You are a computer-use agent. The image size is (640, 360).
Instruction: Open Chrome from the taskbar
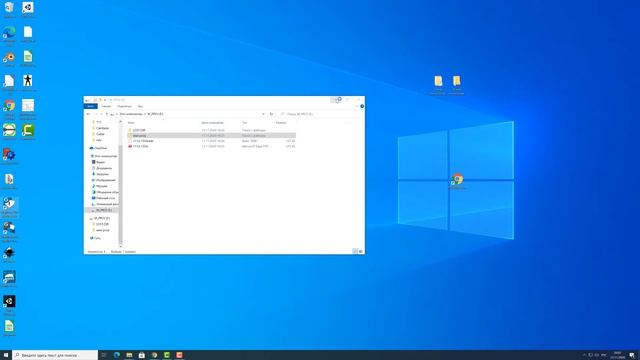[x=154, y=355]
